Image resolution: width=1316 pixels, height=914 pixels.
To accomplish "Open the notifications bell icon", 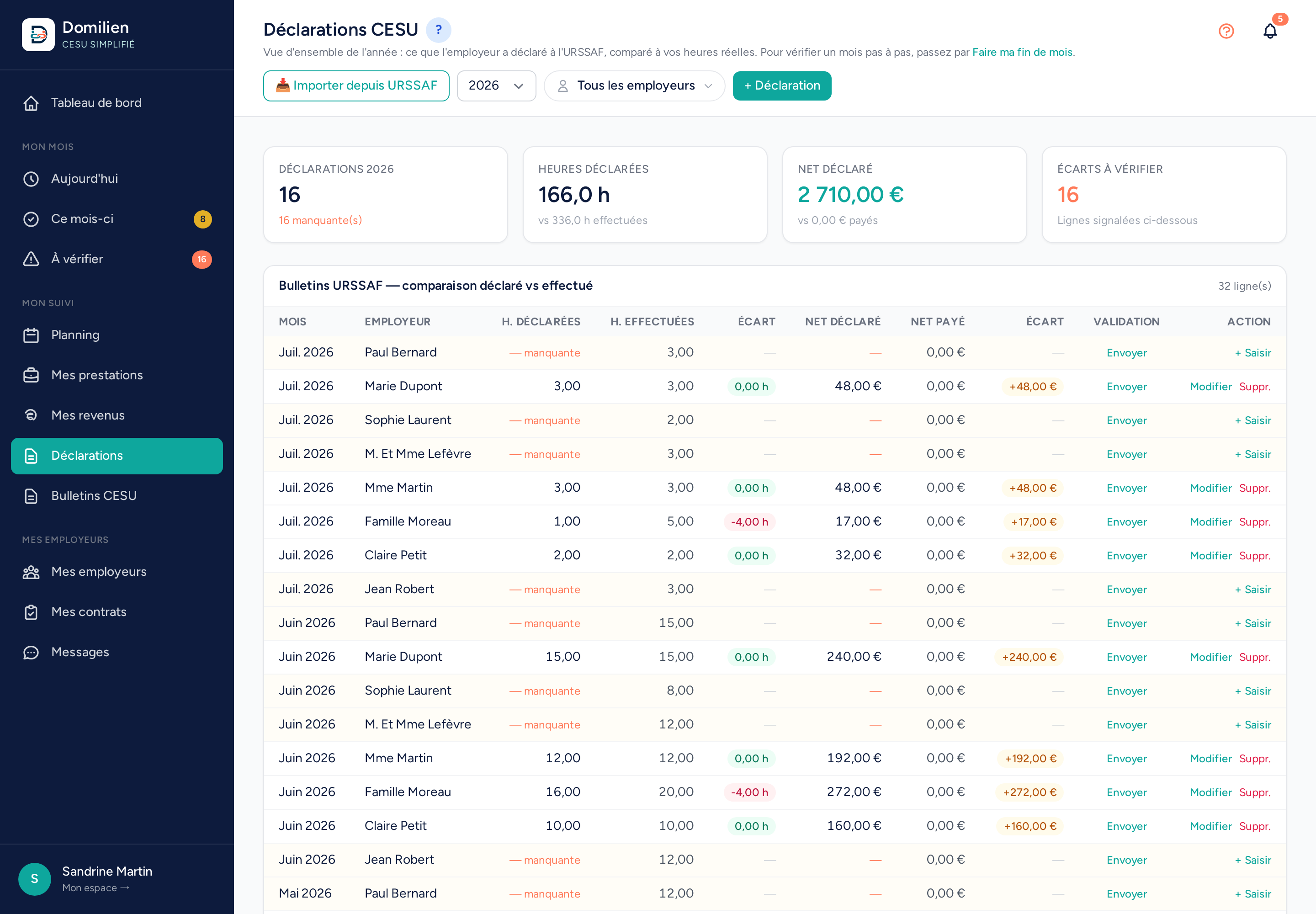I will (x=1269, y=31).
